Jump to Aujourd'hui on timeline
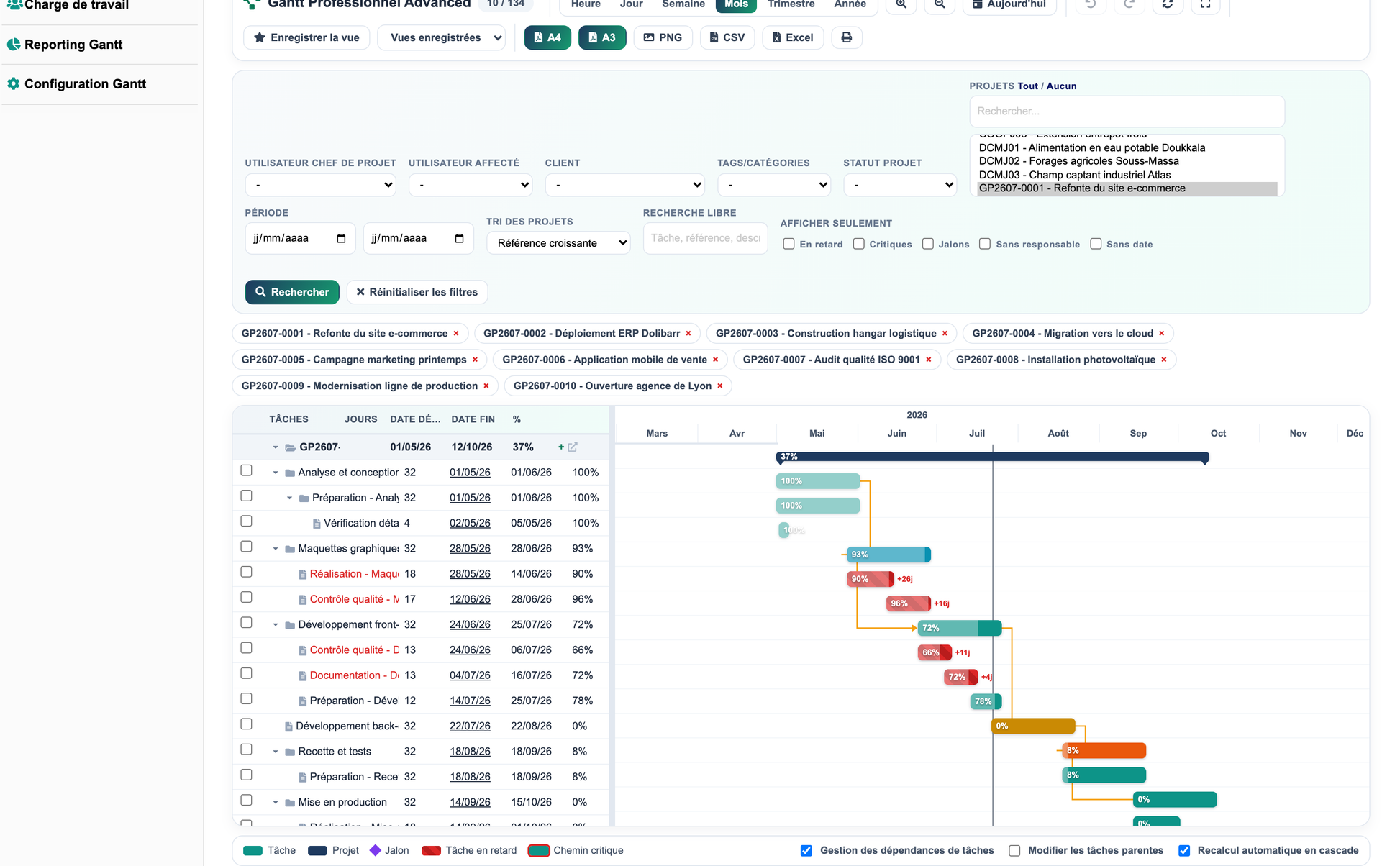Image resolution: width=1400 pixels, height=866 pixels. pyautogui.click(x=1009, y=4)
